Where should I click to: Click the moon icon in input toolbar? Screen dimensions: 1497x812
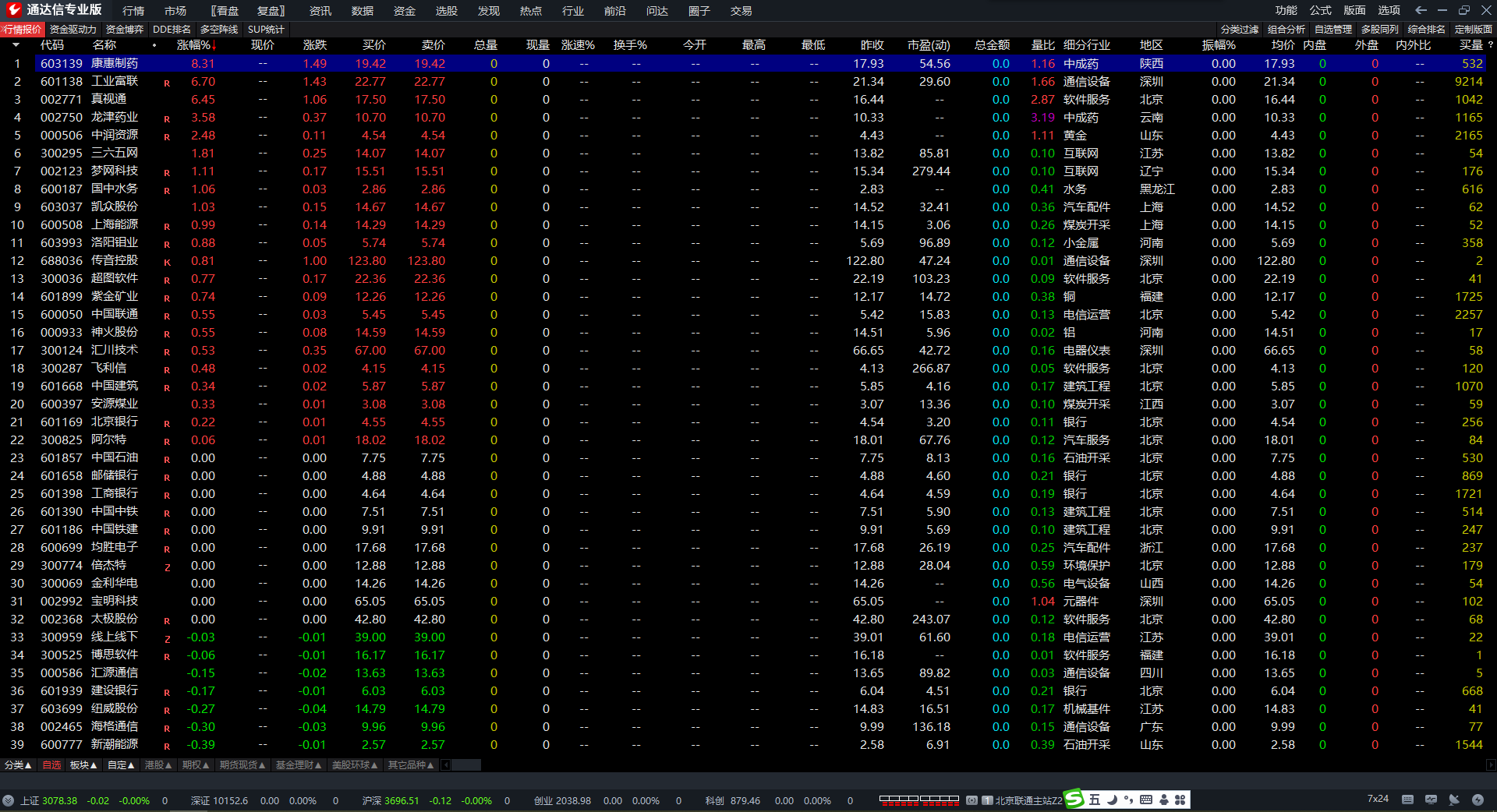coord(1112,800)
